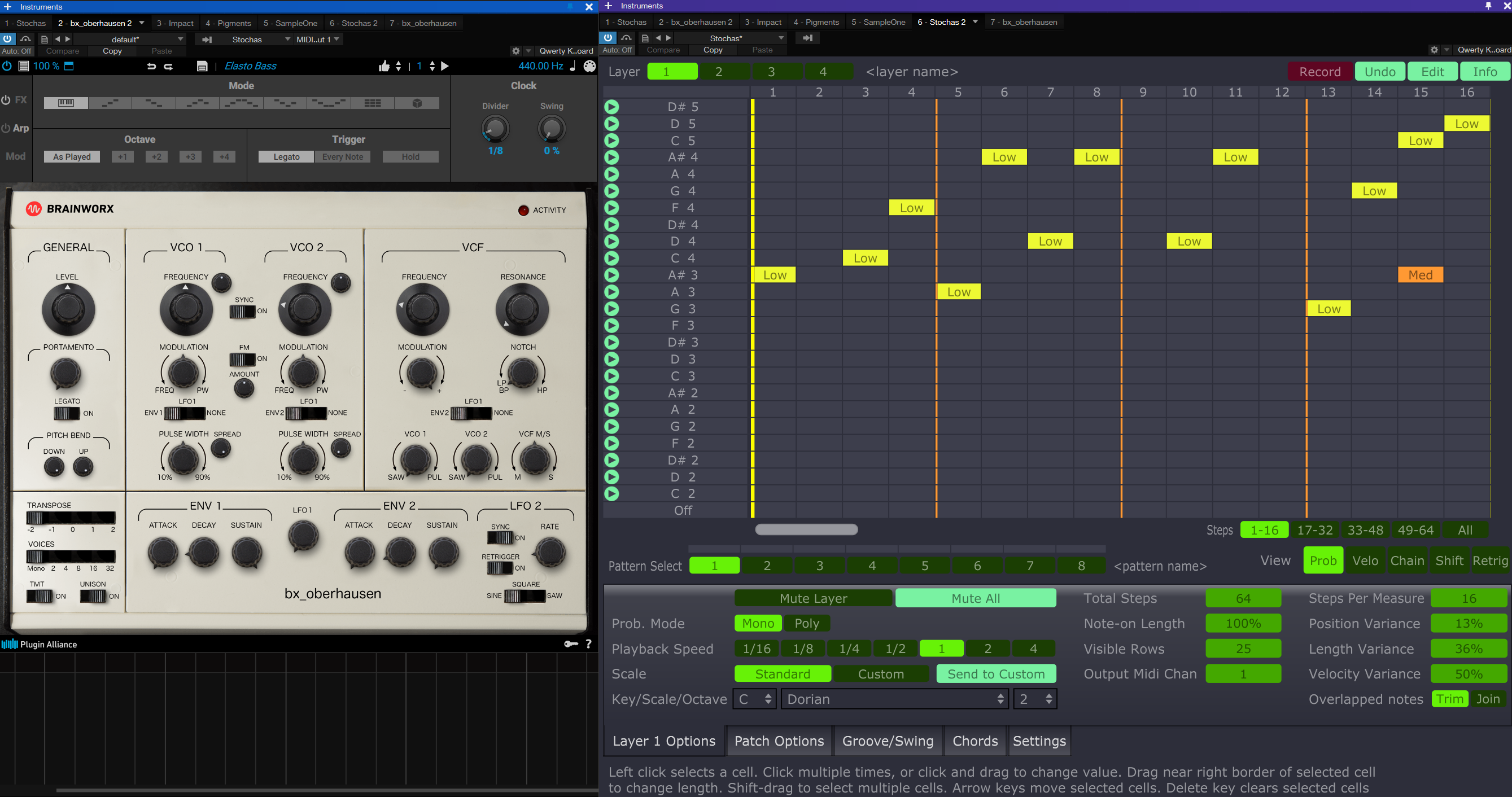Click the key license icon in Plugin Alliance bar

570,644
